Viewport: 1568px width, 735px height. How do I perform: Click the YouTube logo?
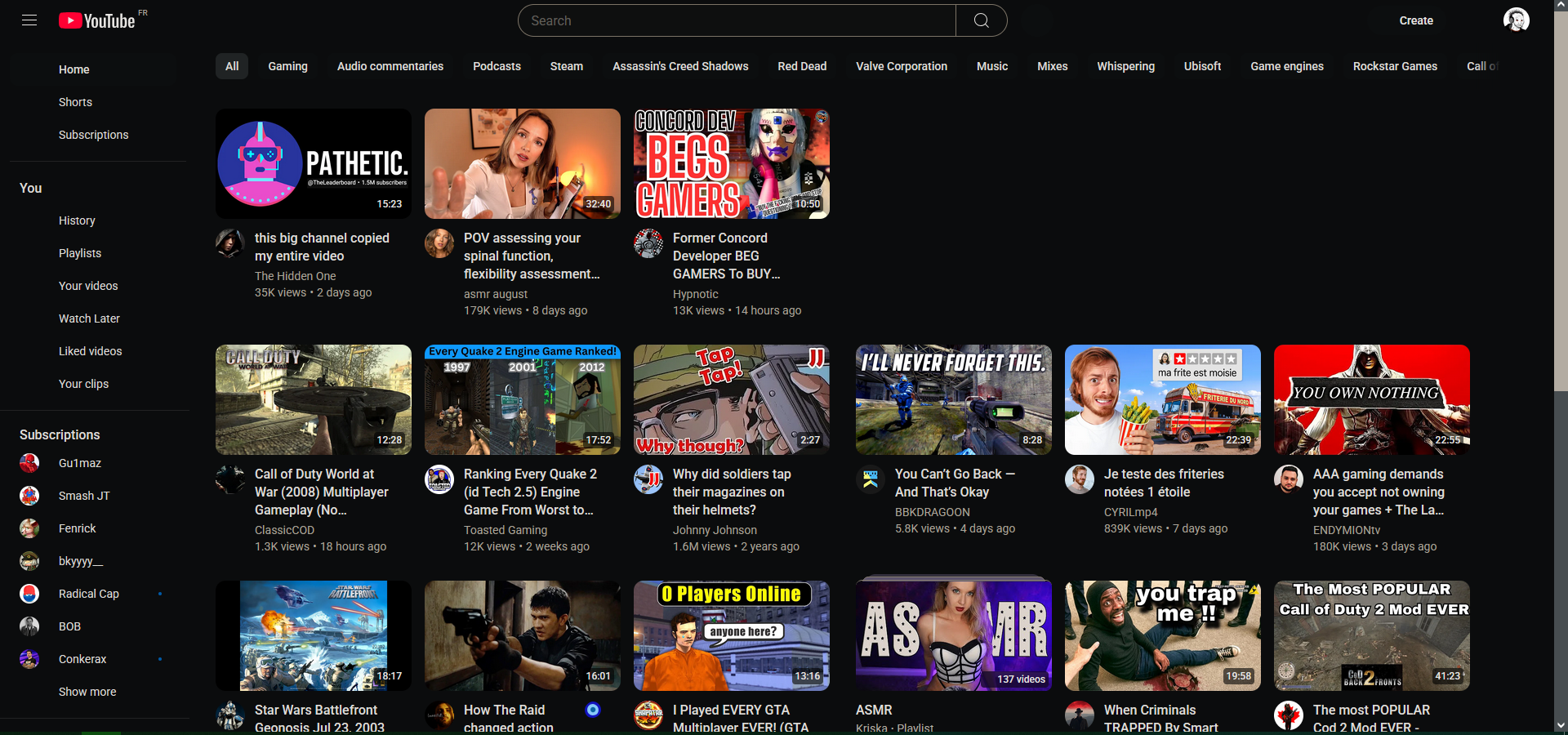tap(96, 20)
